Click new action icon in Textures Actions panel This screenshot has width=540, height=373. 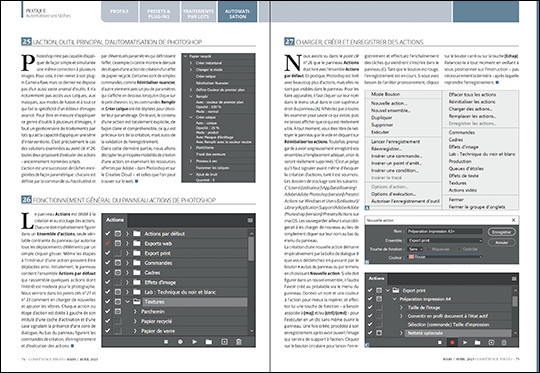click(x=224, y=342)
